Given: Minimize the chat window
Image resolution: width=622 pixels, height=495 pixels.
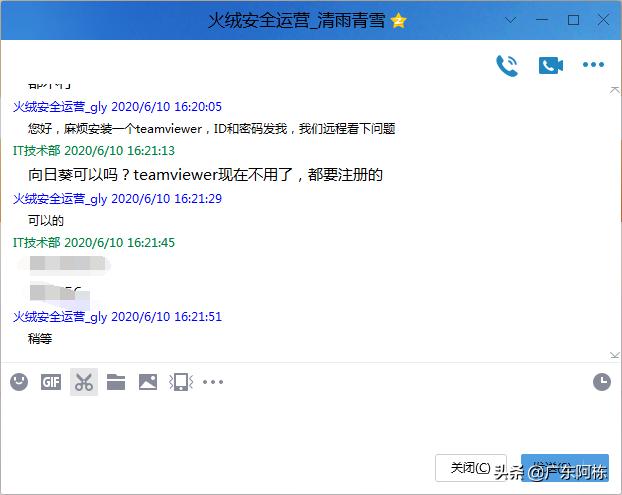Looking at the screenshot, I should (541, 20).
